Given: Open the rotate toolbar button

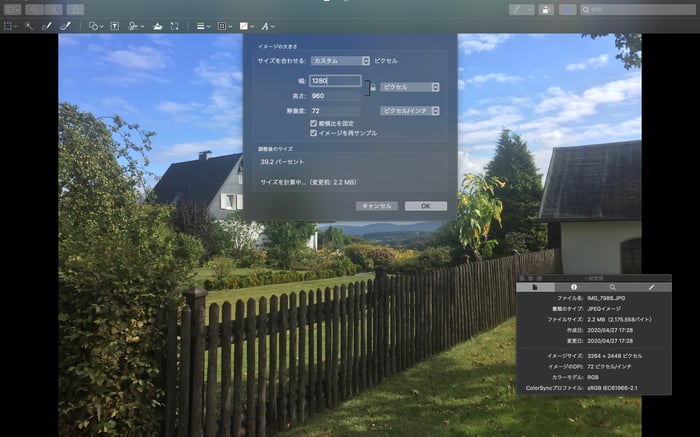Looking at the screenshot, I should [x=546, y=9].
